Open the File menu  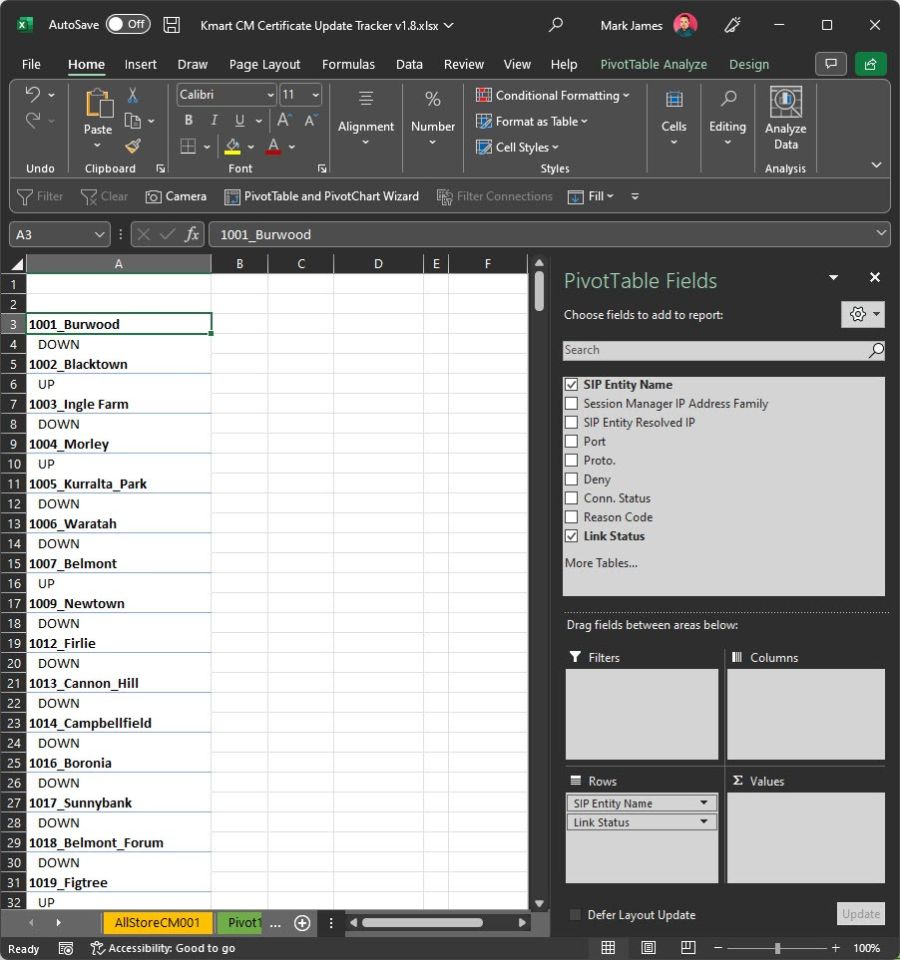pos(31,64)
